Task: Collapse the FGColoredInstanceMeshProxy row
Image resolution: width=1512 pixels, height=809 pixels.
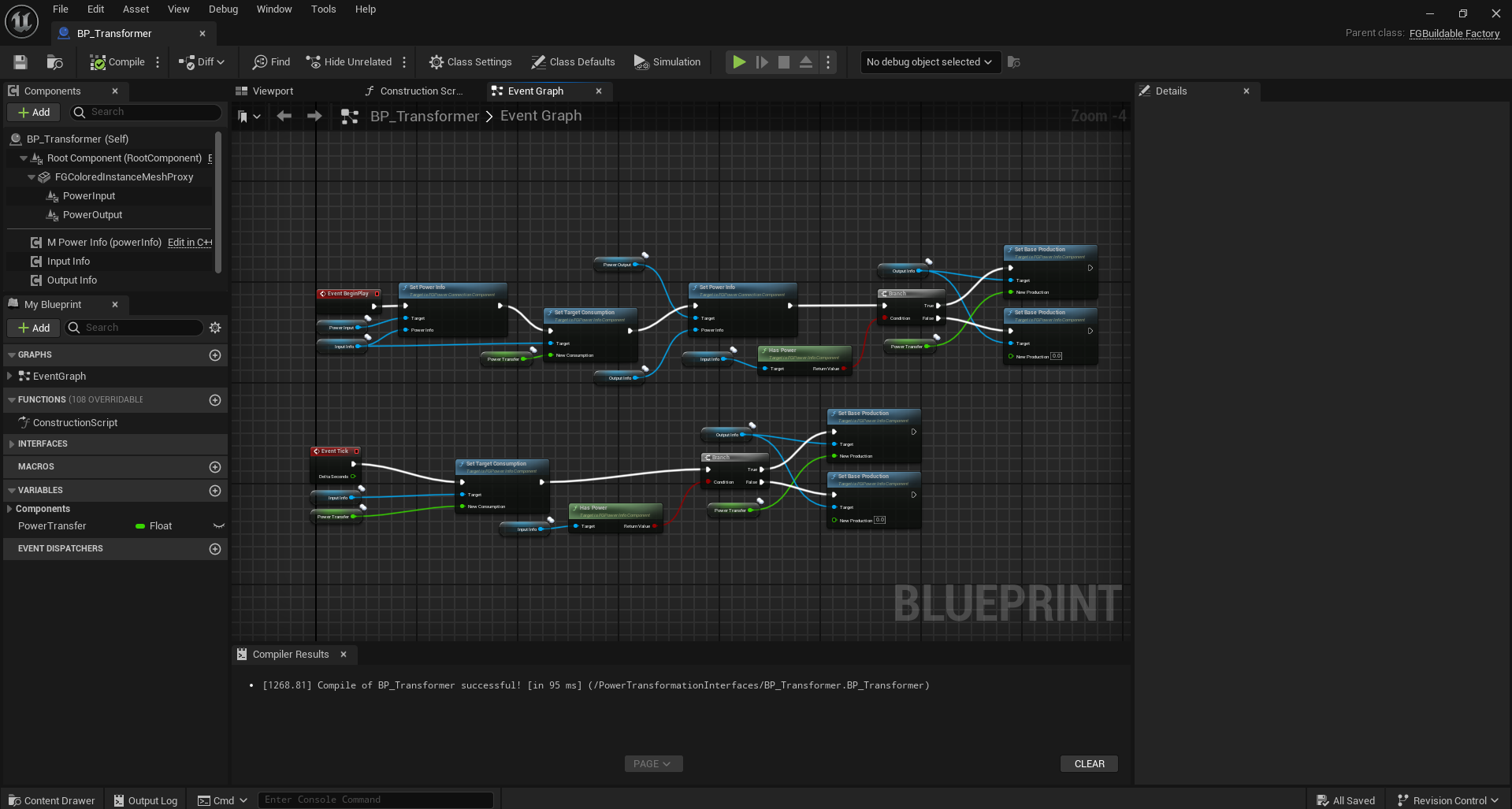Action: pos(32,177)
